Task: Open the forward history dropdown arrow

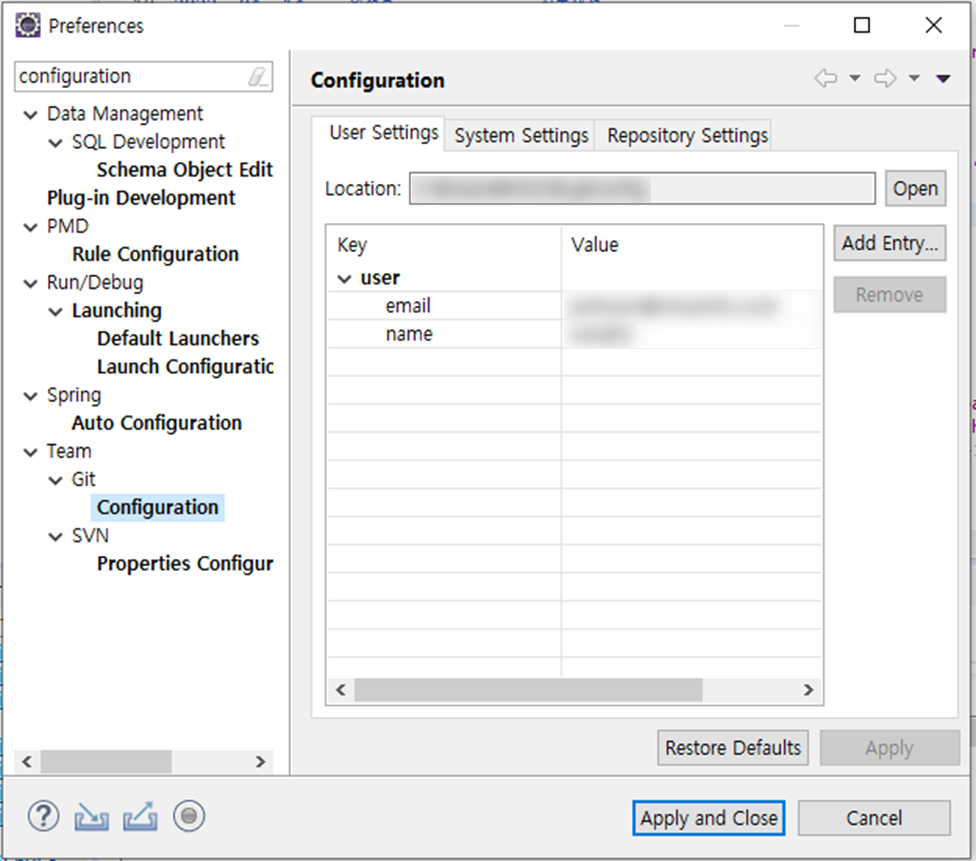Action: (x=914, y=78)
